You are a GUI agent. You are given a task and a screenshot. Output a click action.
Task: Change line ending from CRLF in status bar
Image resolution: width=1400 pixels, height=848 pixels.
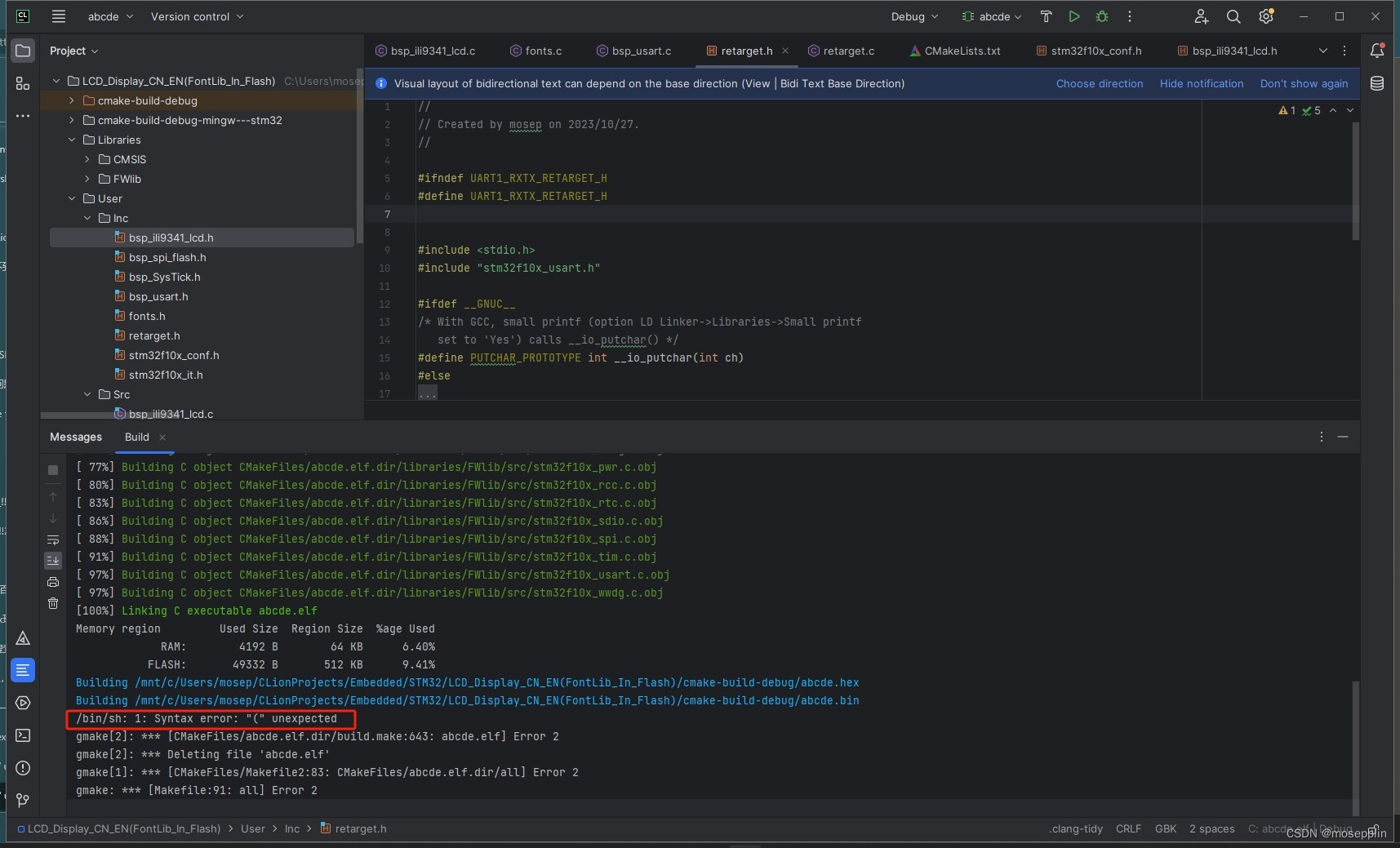[1127, 829]
